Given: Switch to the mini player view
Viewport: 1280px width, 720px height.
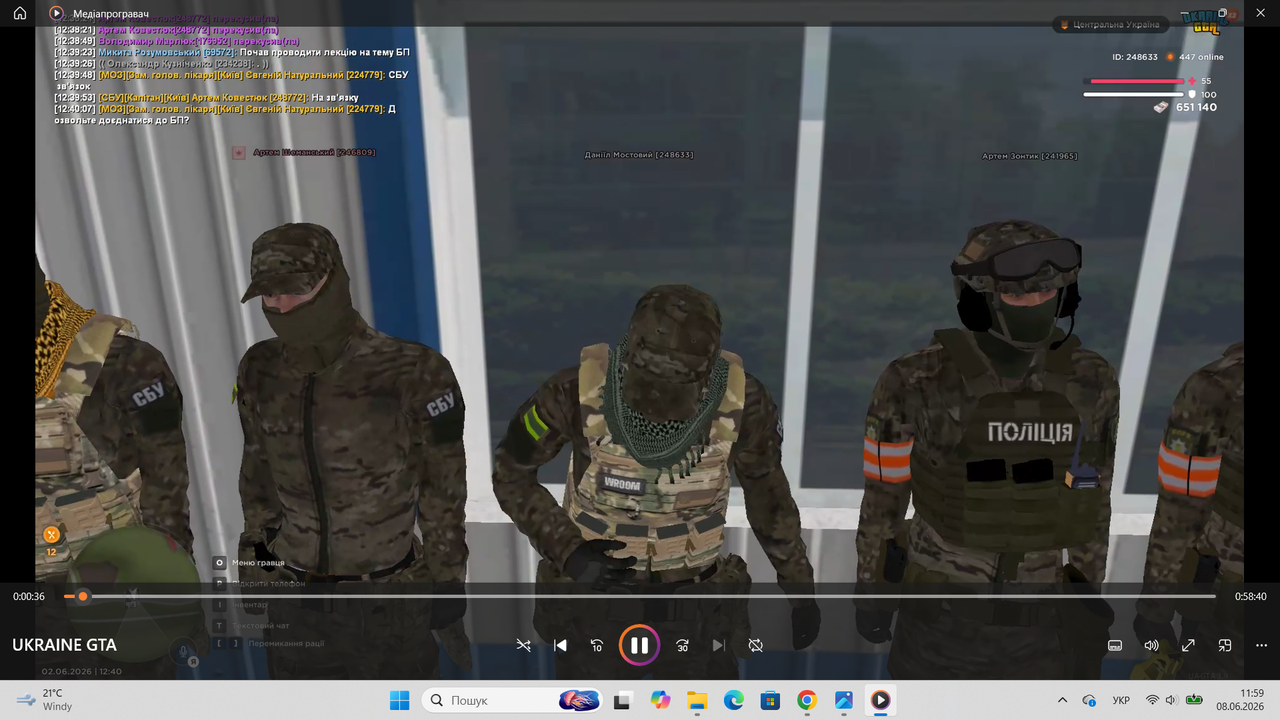Looking at the screenshot, I should point(1225,645).
